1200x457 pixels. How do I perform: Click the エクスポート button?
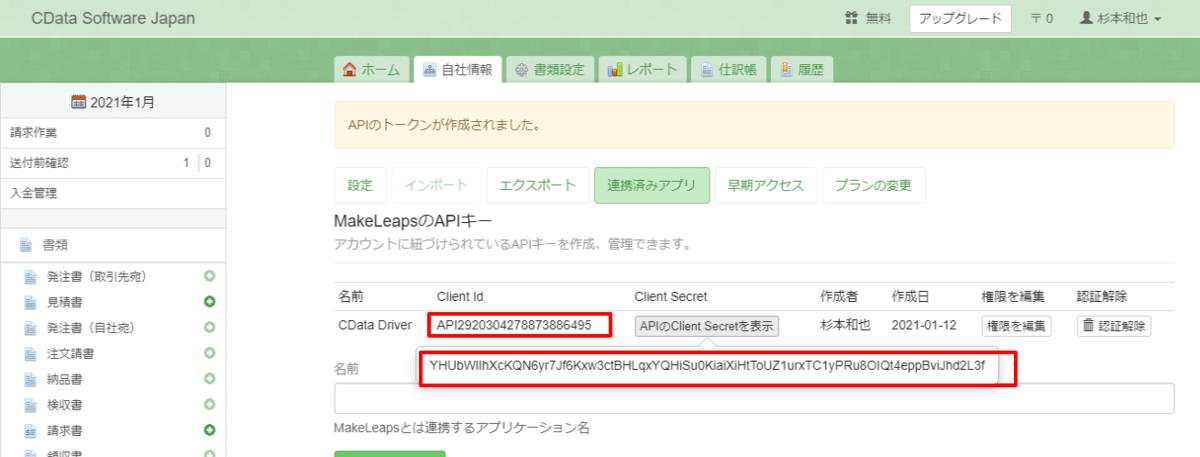[x=537, y=185]
